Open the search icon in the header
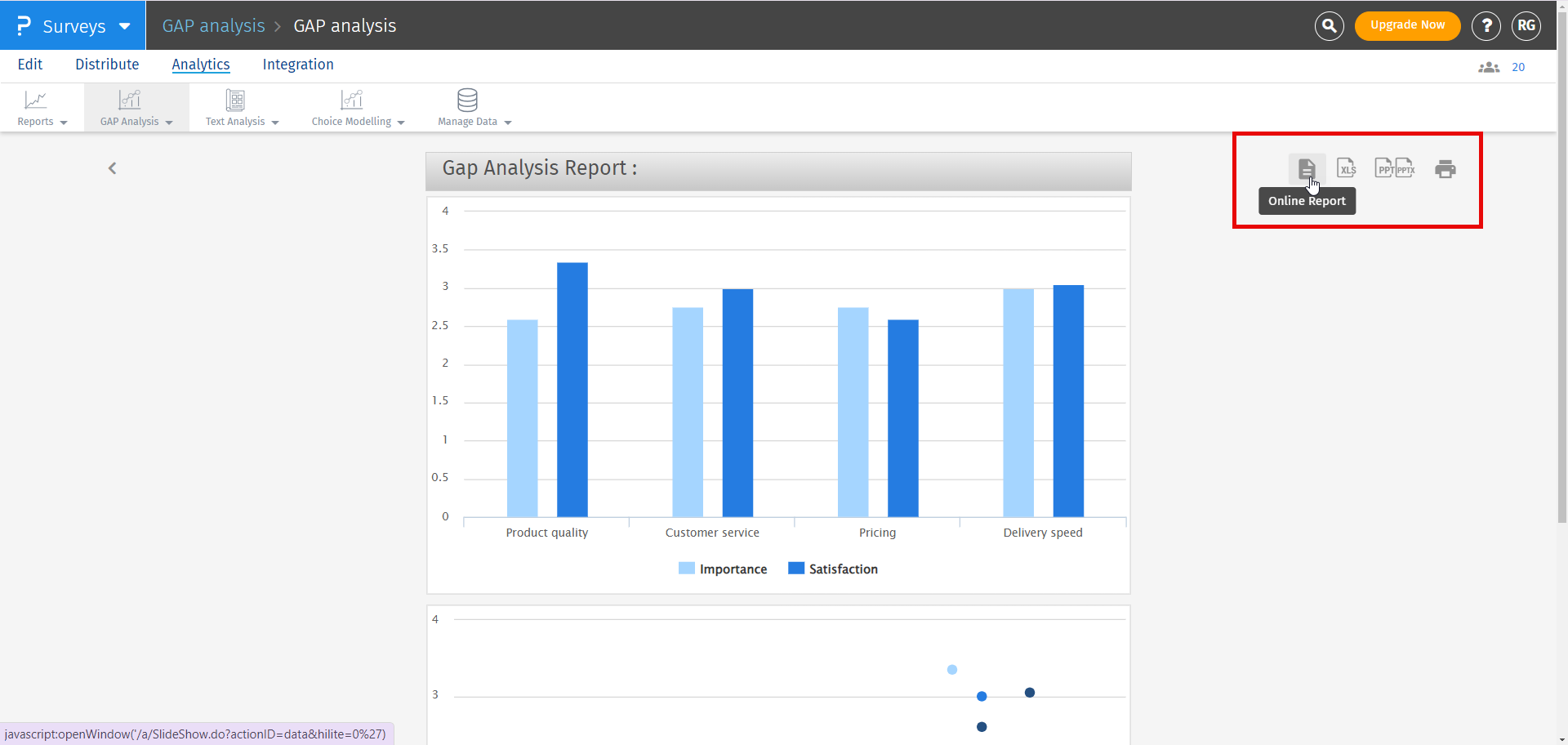This screenshot has height=745, width=1568. pos(1329,25)
